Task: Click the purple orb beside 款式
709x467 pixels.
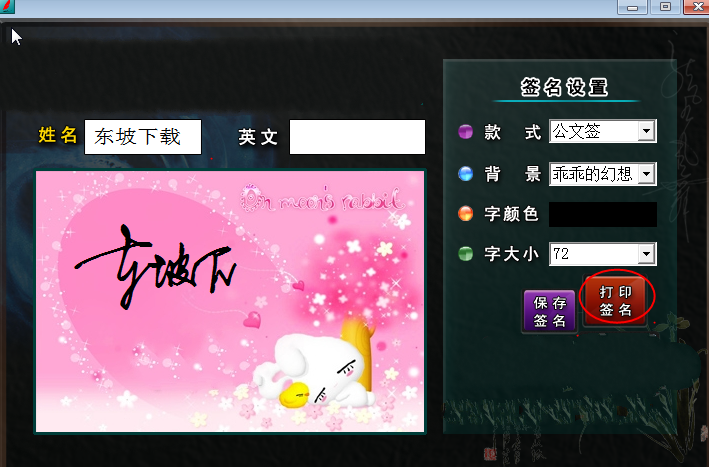Action: tap(465, 132)
